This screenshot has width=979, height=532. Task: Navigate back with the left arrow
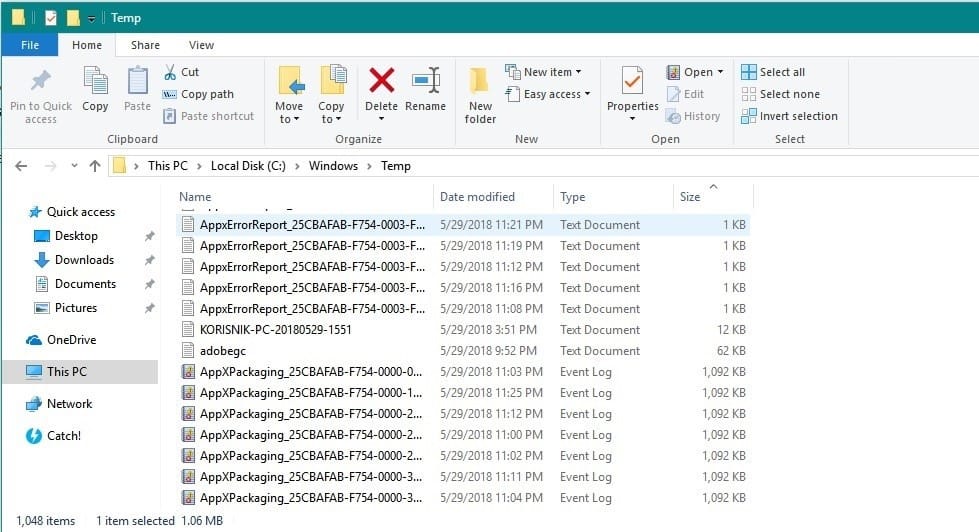point(21,166)
